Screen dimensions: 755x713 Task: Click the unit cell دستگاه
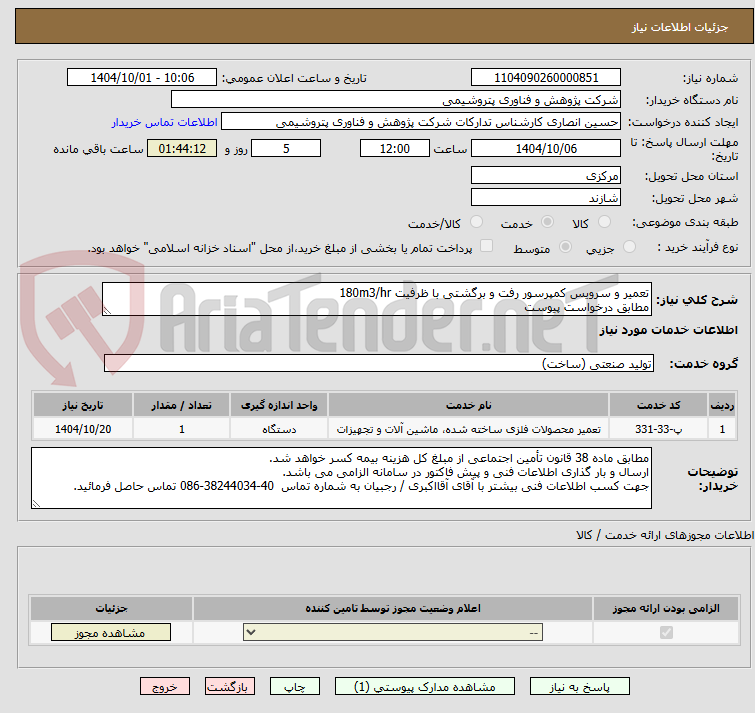279,428
